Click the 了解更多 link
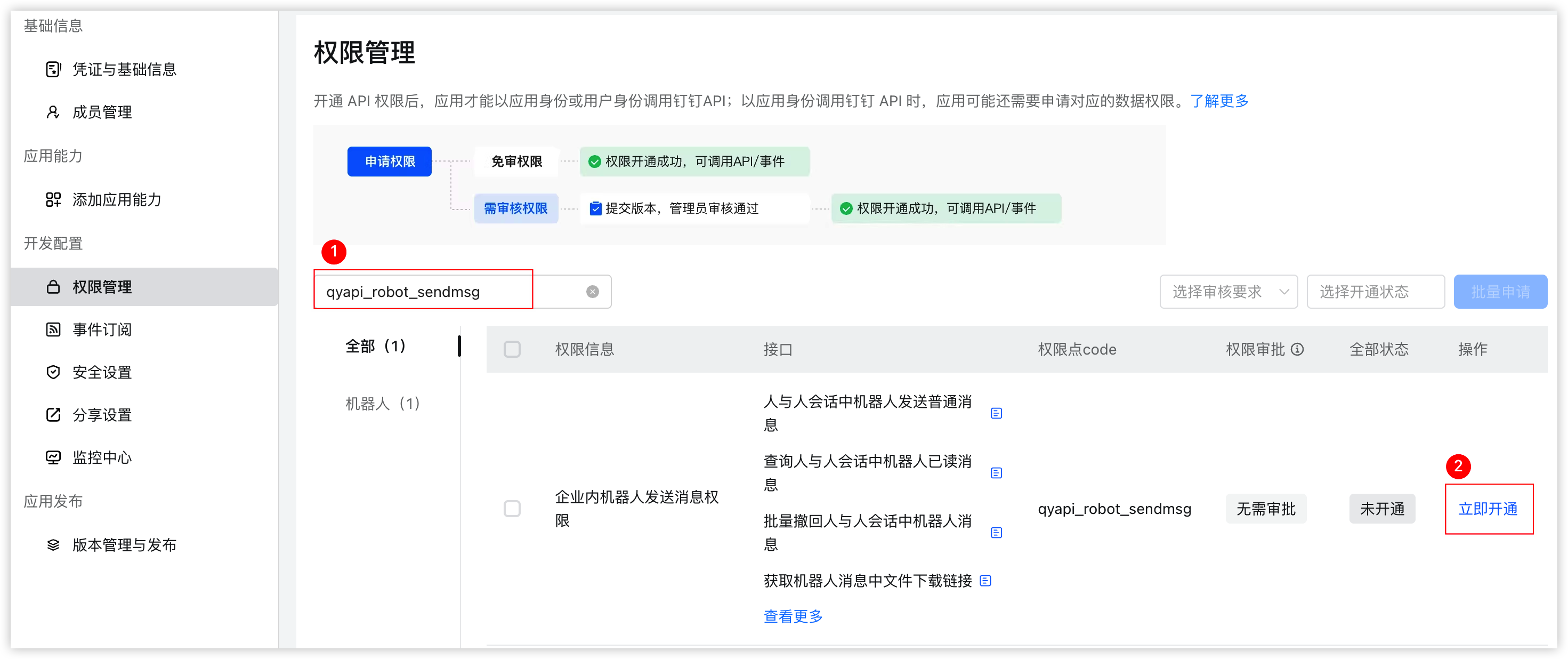Viewport: 1568px width, 659px height. point(1218,101)
